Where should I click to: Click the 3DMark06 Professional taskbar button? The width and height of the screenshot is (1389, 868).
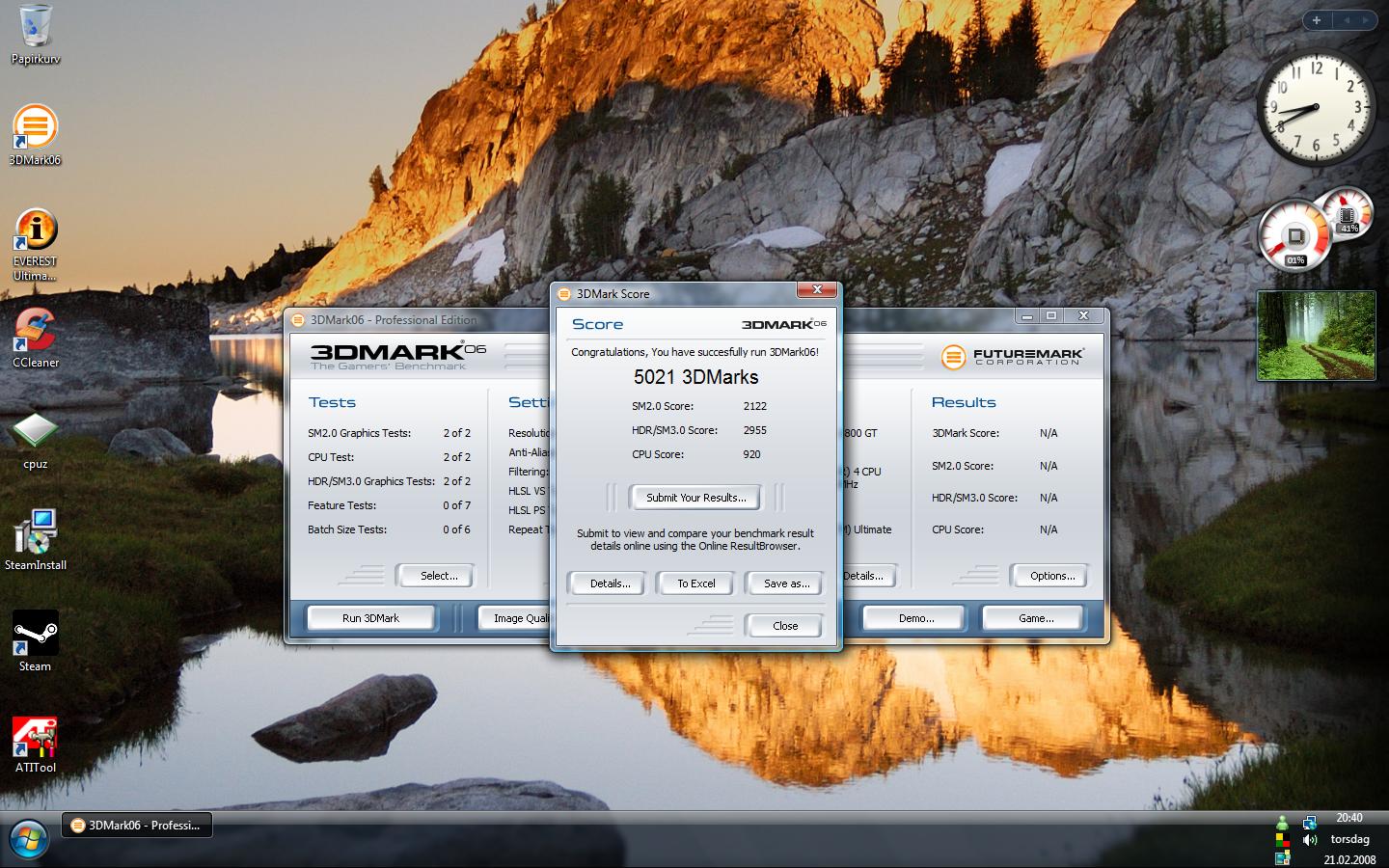tap(137, 826)
